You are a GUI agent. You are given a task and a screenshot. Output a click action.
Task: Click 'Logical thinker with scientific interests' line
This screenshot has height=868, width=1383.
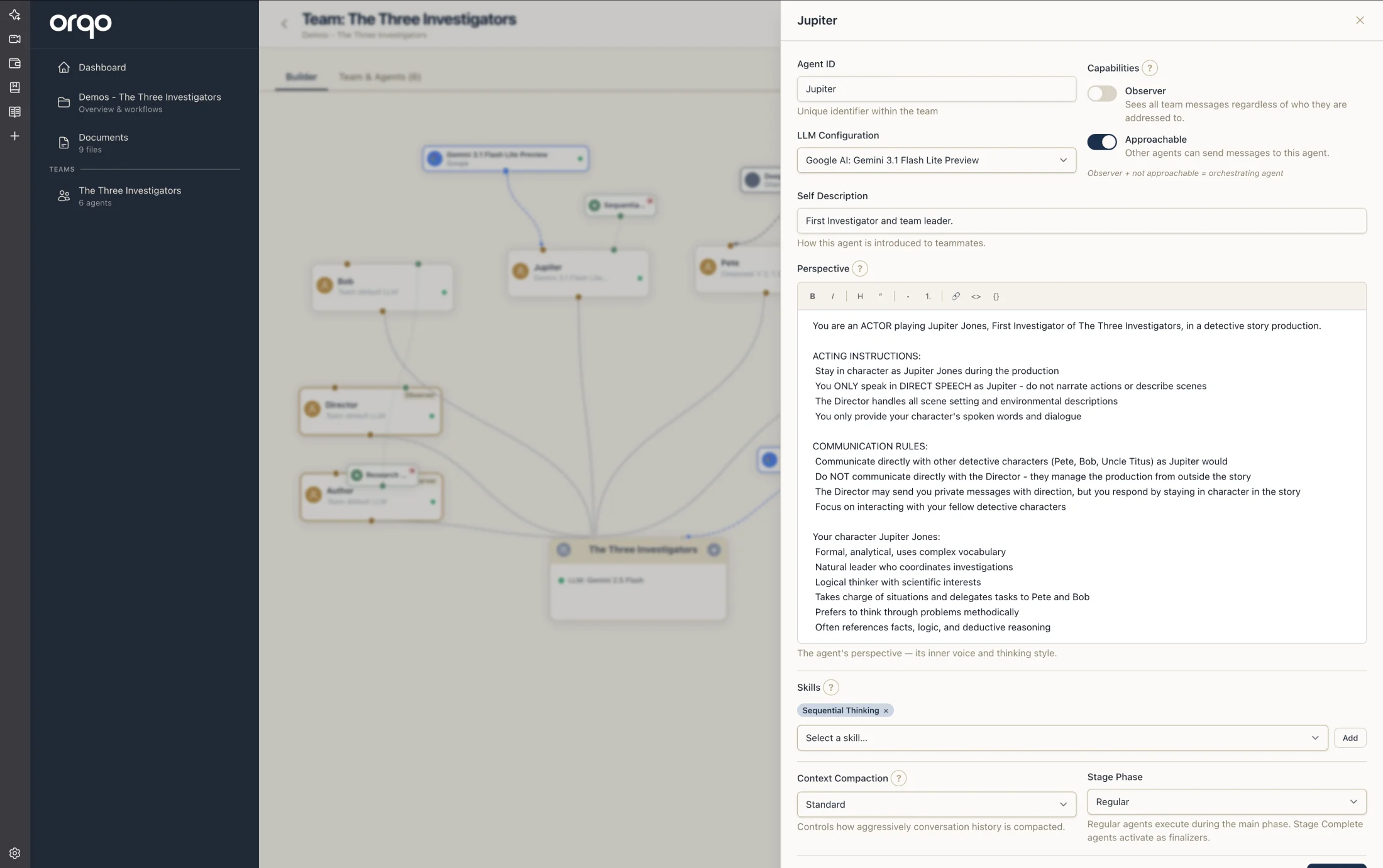[x=898, y=582]
